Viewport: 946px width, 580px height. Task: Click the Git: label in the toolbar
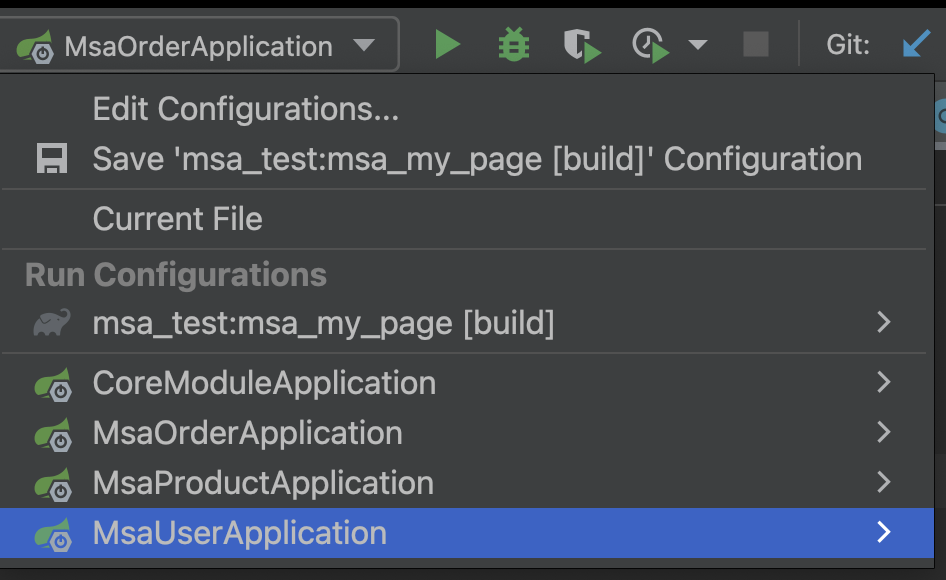point(848,45)
